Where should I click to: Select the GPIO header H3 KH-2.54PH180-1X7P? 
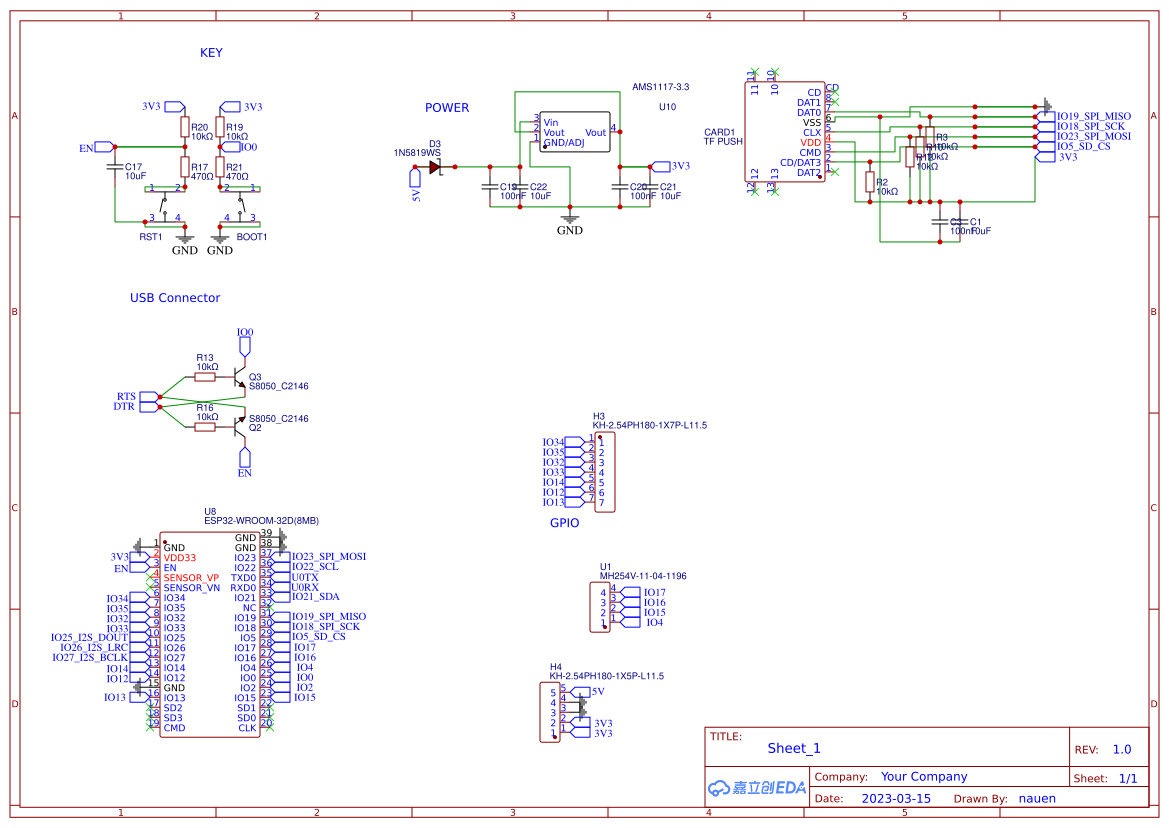[604, 470]
